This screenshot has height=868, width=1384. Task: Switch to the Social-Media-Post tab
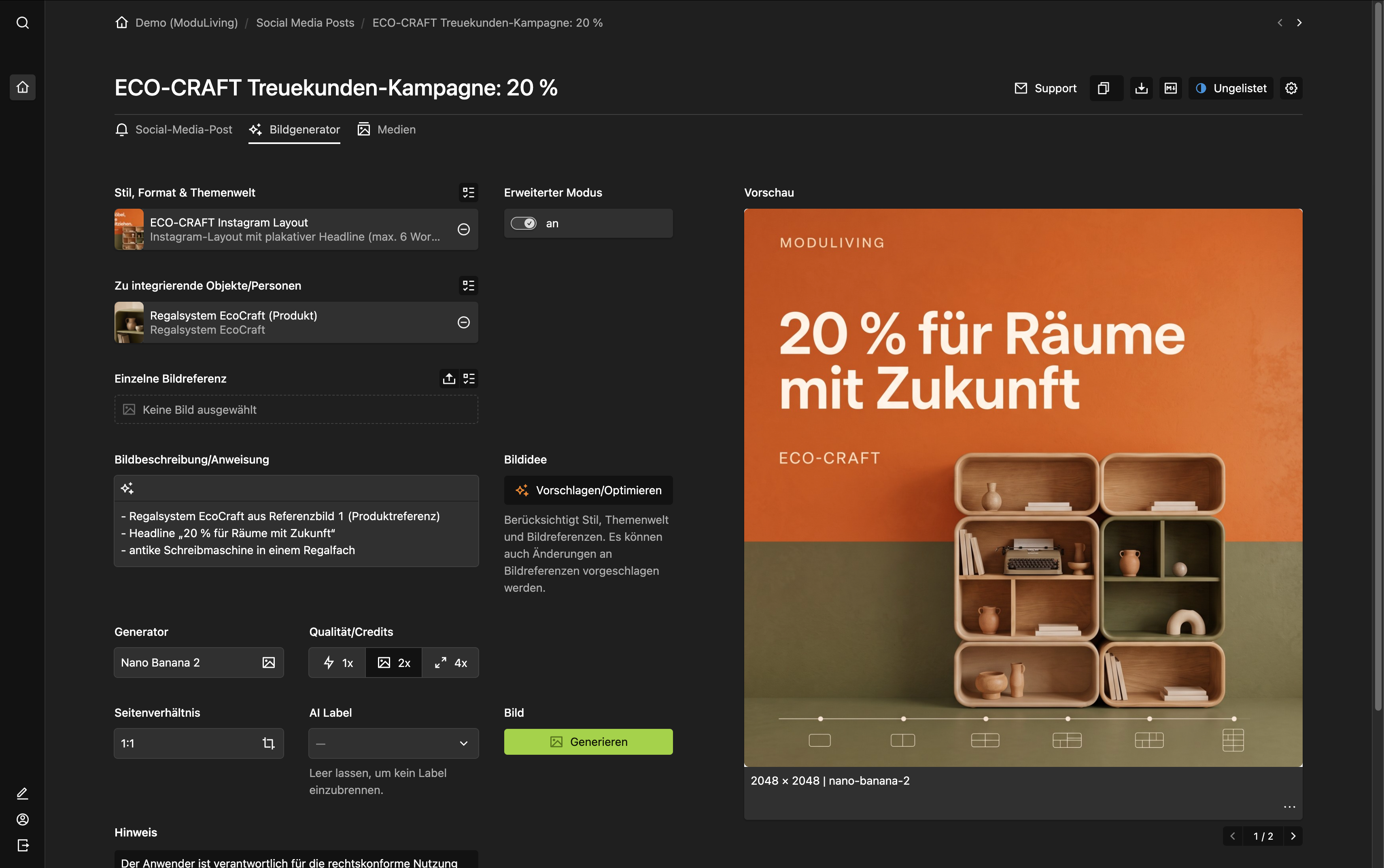(174, 130)
